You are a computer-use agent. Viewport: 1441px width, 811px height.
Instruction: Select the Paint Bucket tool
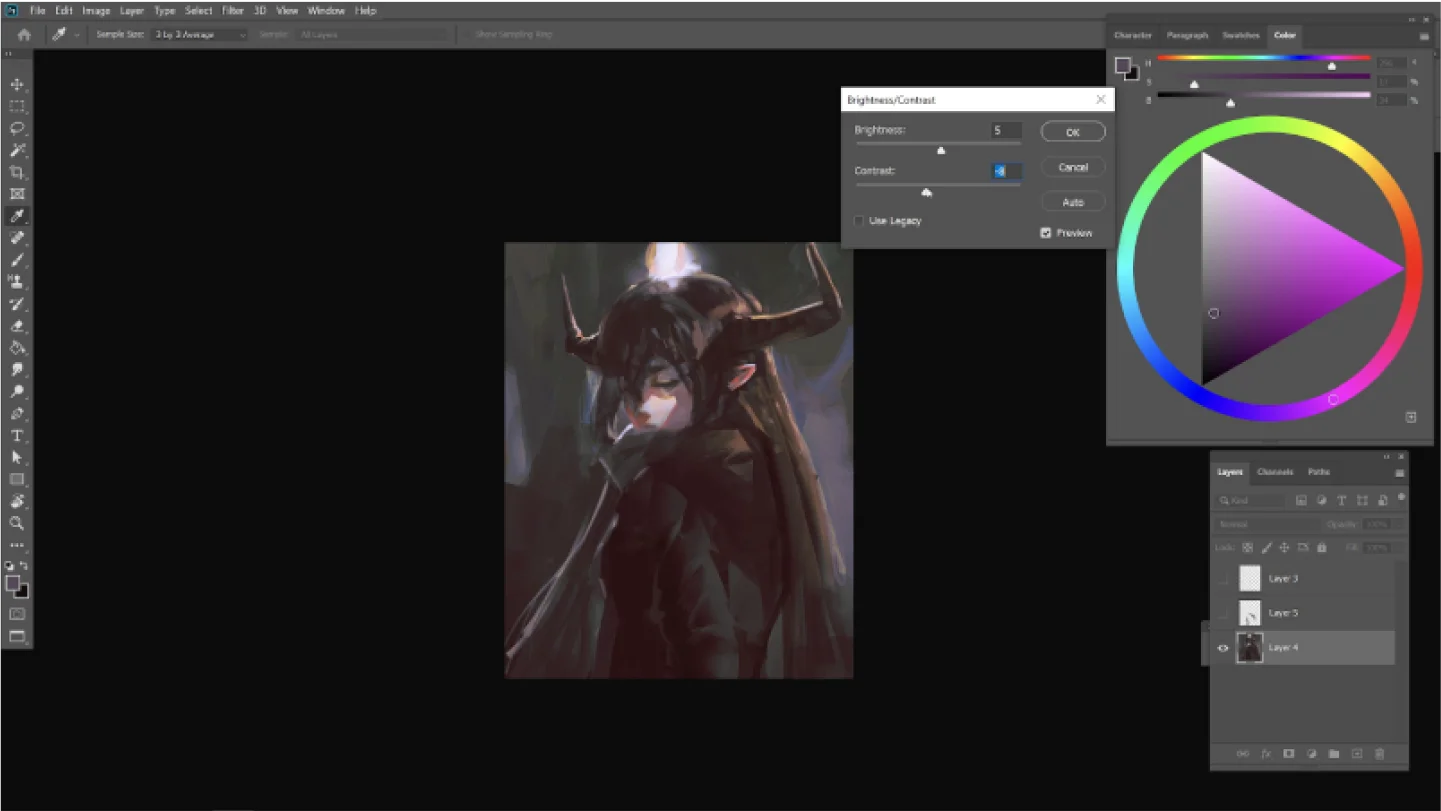[17, 348]
